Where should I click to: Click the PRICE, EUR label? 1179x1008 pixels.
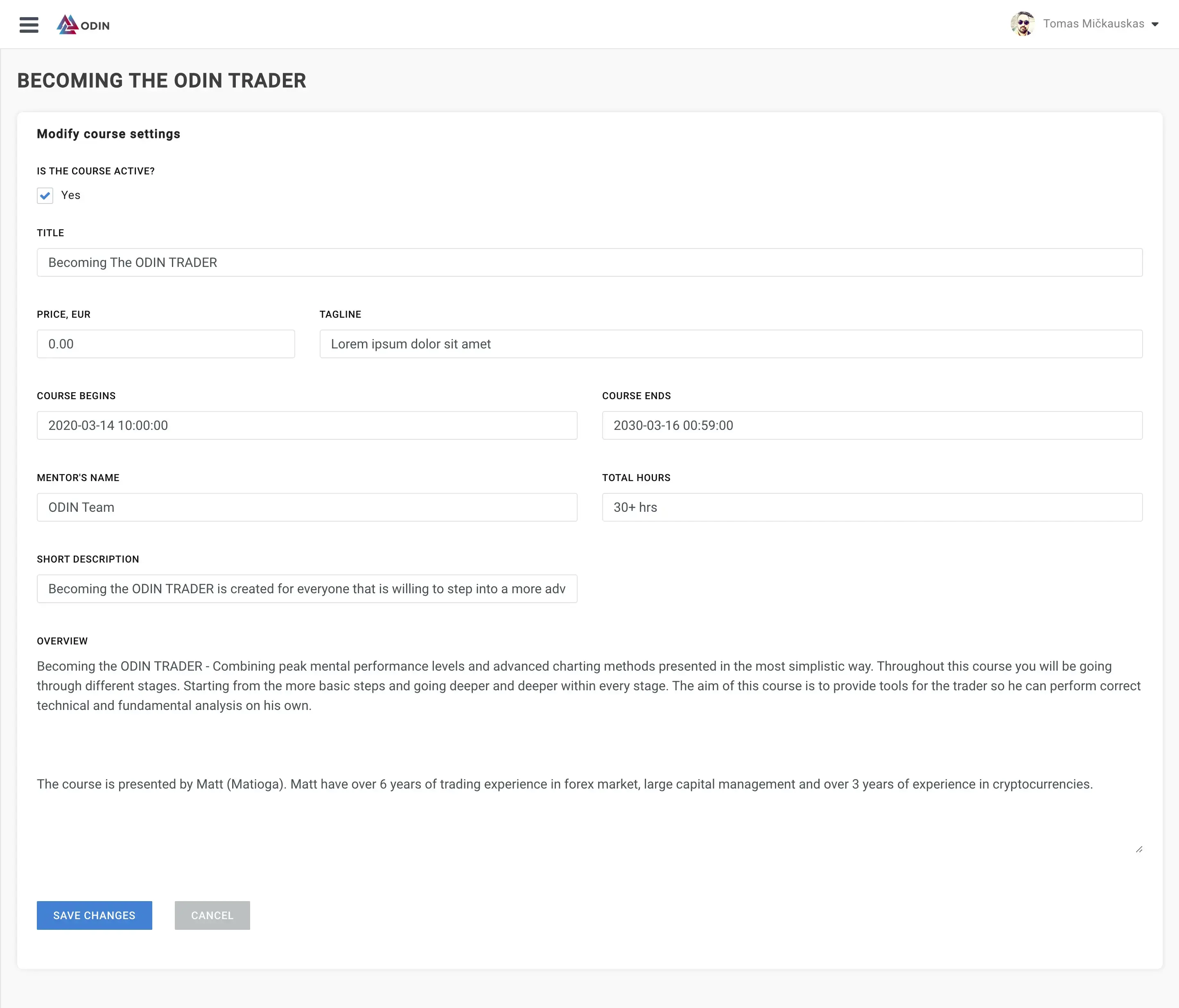64,315
